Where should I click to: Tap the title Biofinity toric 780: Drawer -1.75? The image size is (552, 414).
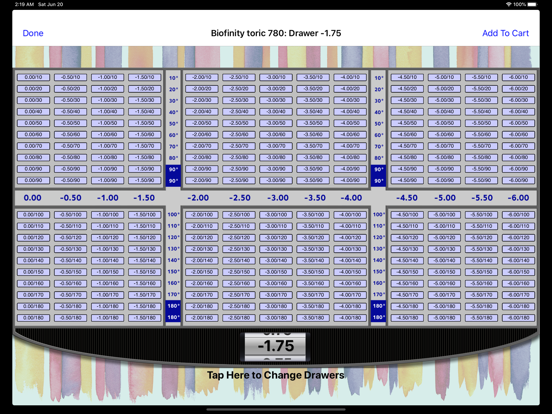point(276,33)
